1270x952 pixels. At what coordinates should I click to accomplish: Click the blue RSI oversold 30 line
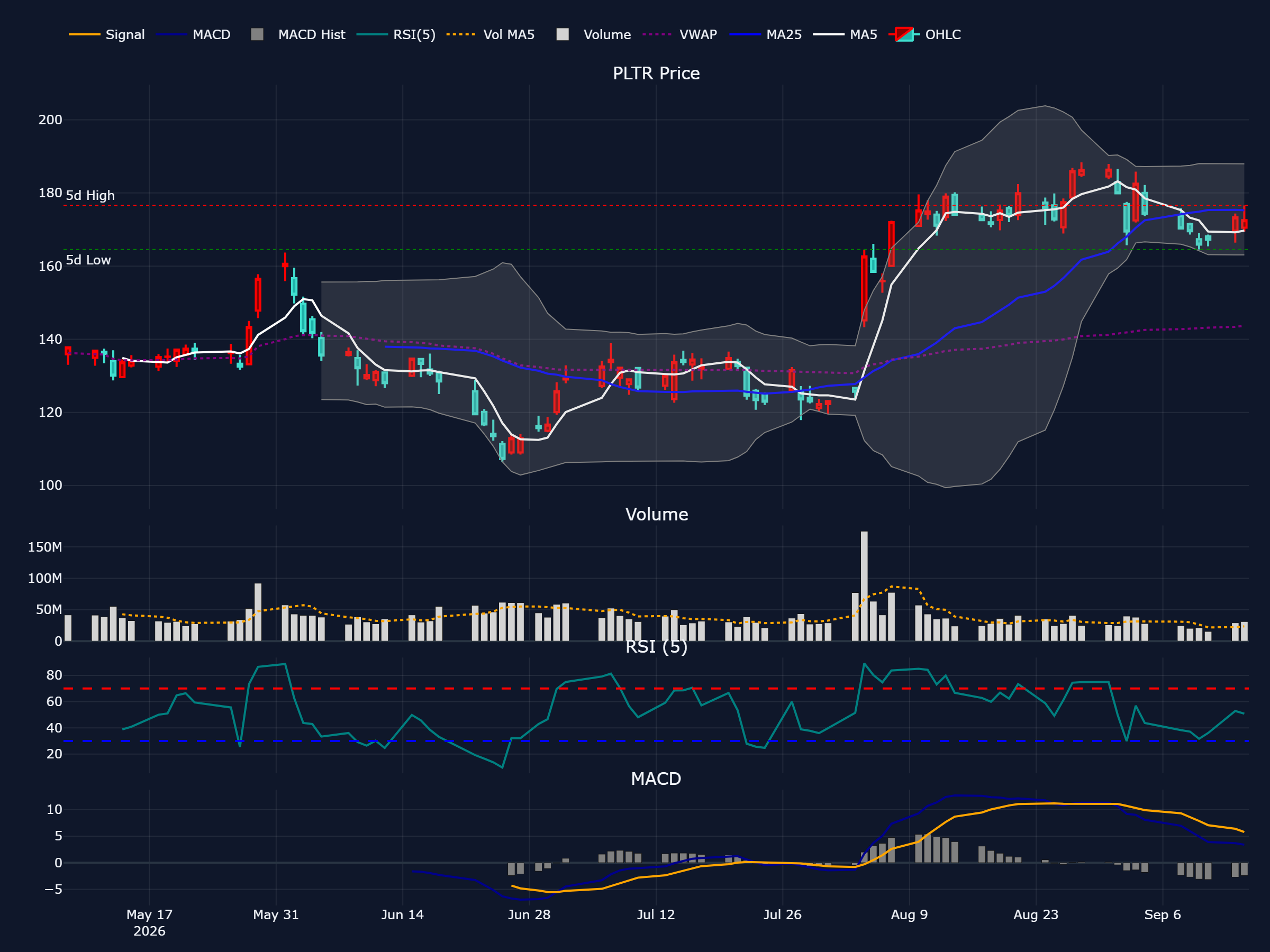pyautogui.click(x=656, y=742)
